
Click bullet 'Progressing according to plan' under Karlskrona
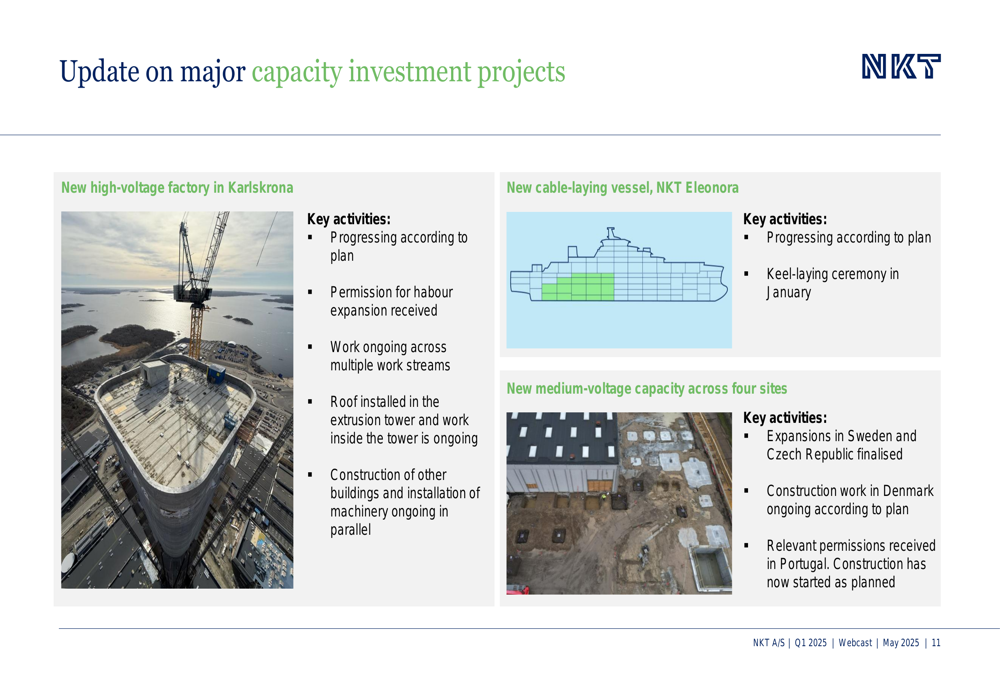coord(399,246)
